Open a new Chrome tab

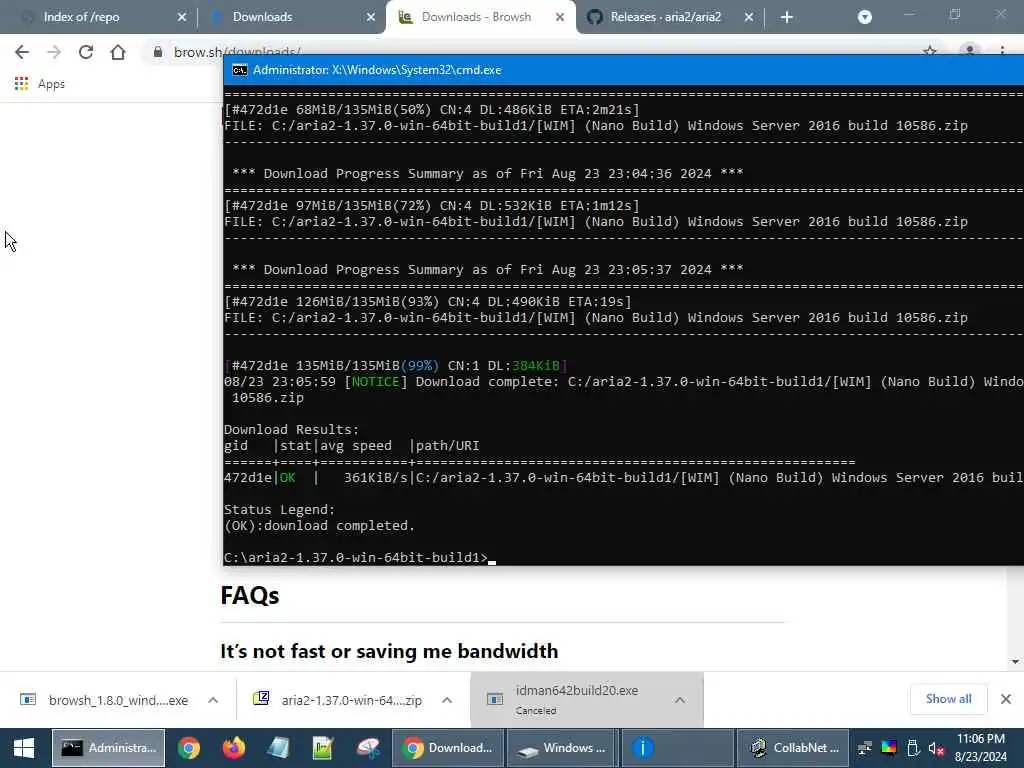point(787,18)
